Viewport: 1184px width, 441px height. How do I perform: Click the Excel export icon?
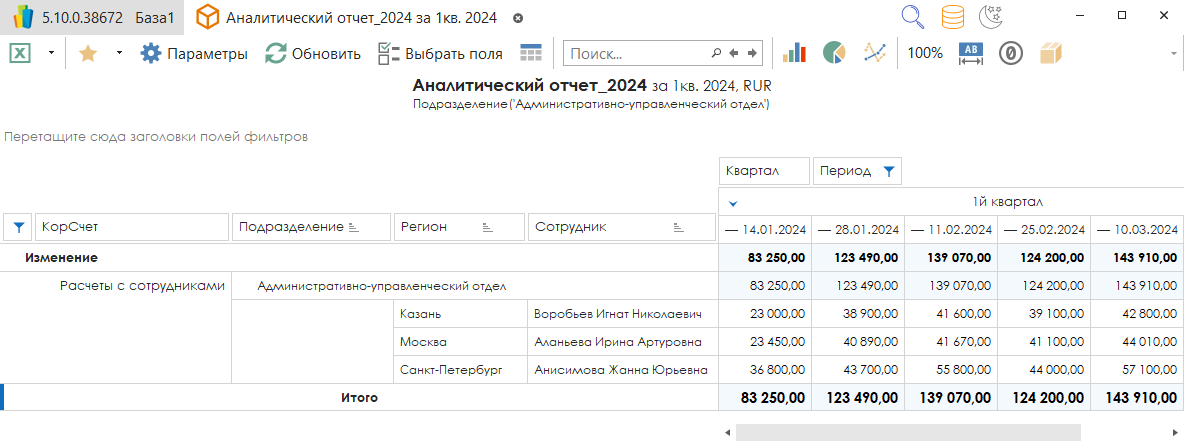click(19, 53)
